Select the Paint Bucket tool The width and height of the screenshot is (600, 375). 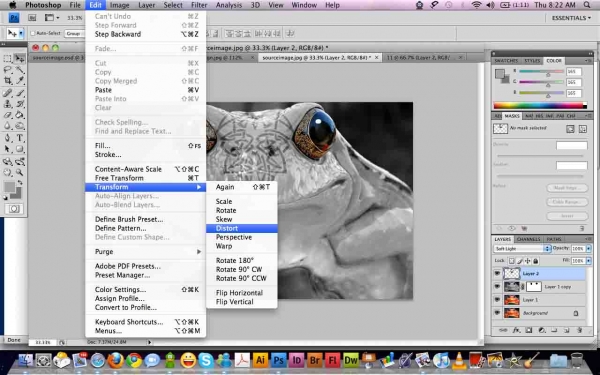pos(20,115)
